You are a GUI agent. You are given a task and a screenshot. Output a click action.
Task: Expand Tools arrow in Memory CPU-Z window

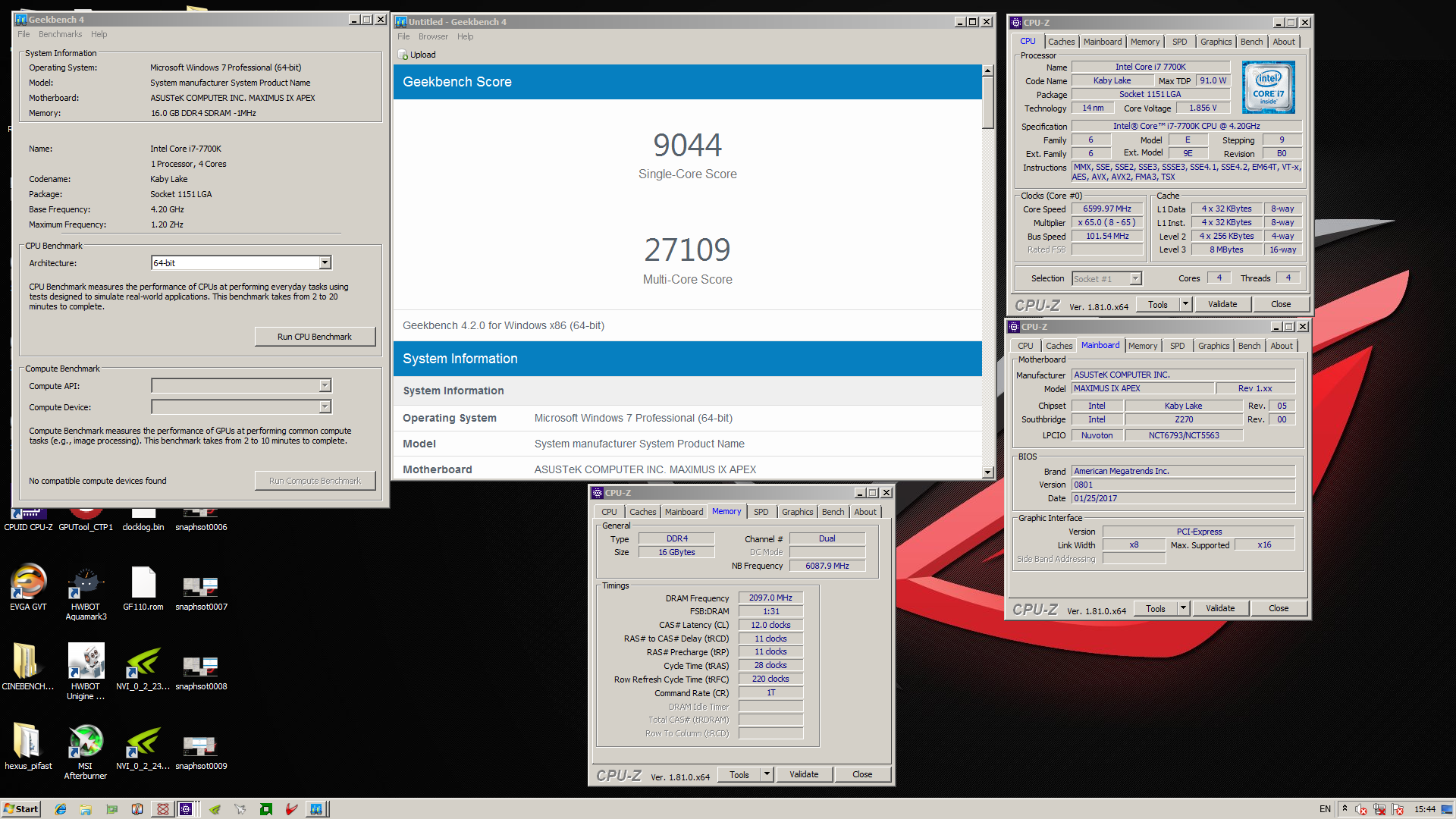point(767,774)
